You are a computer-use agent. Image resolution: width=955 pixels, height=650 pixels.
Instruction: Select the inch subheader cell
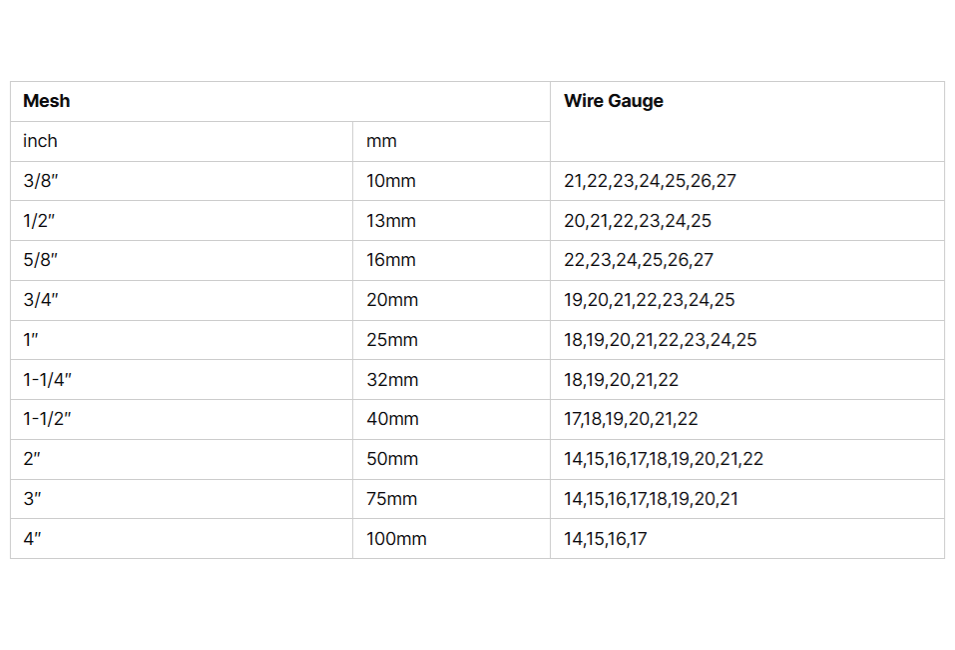(181, 141)
